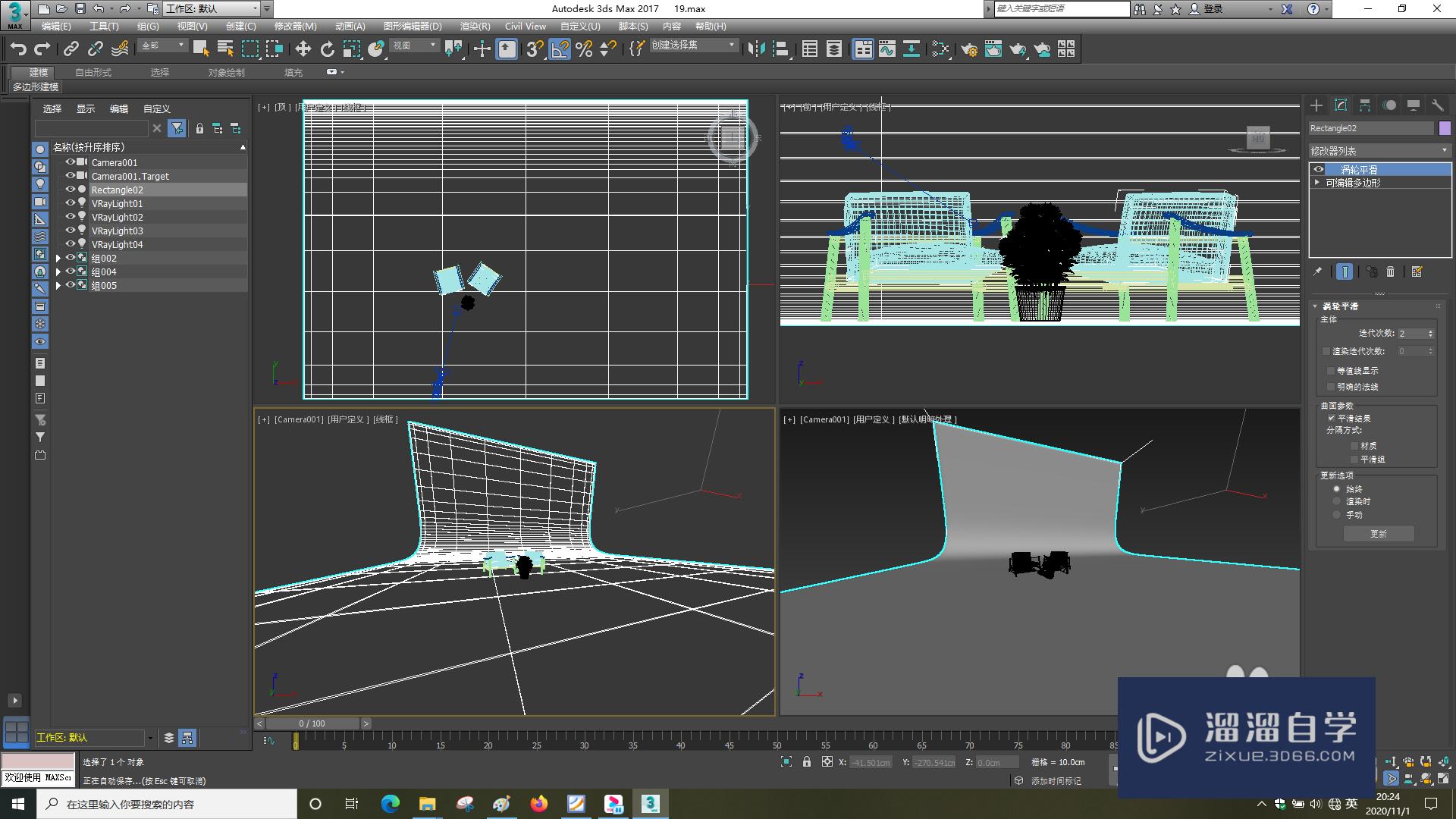
Task: Toggle the Angle Snap icon
Action: [559, 49]
